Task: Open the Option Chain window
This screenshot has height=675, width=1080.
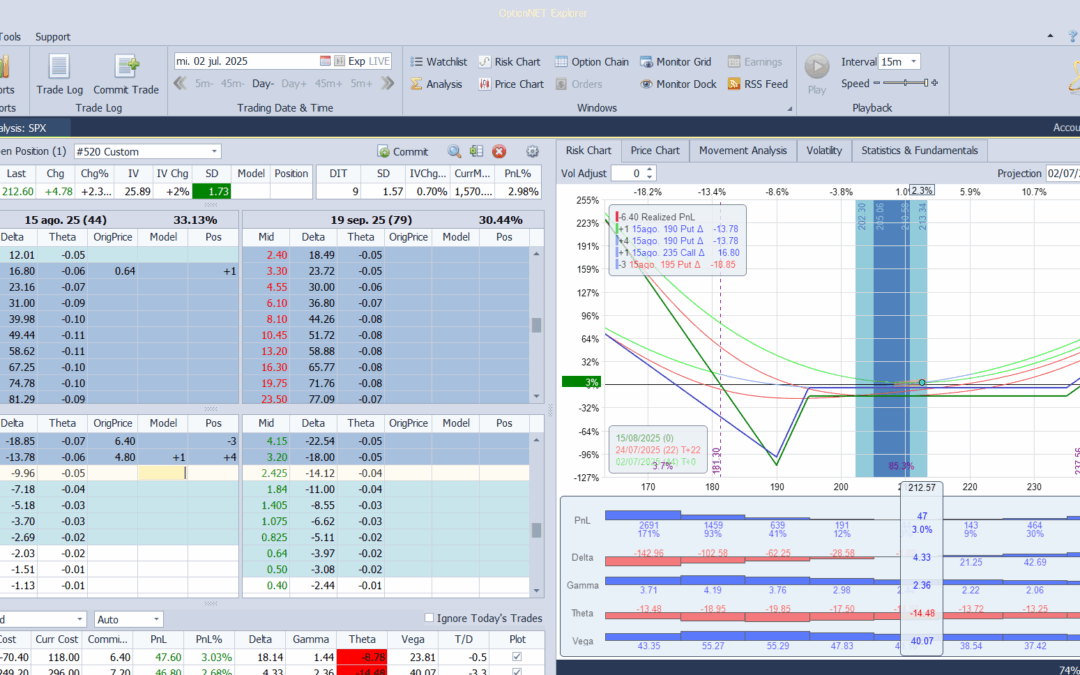Action: tap(592, 61)
